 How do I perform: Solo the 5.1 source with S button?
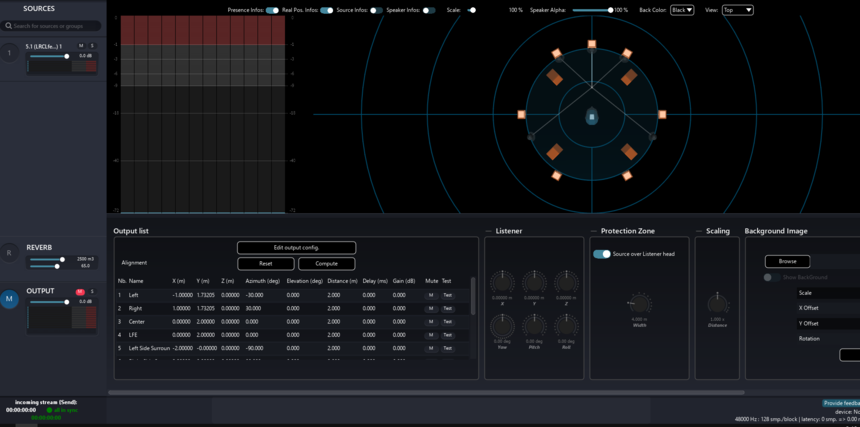point(92,46)
